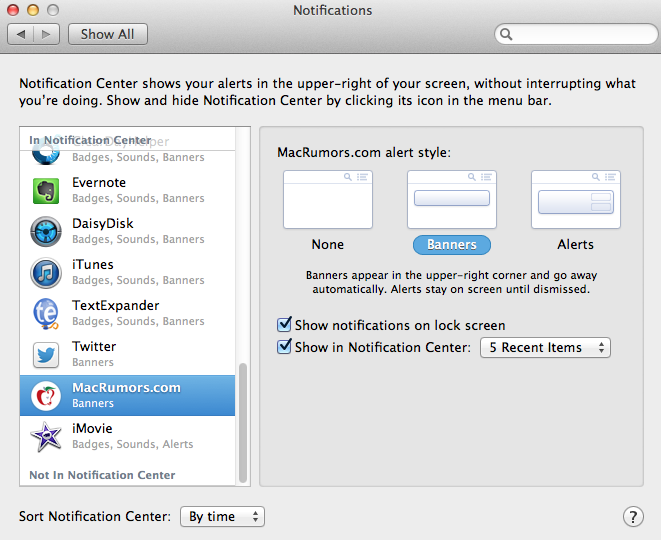Select Evernote in the app list
The width and height of the screenshot is (661, 540).
127,191
